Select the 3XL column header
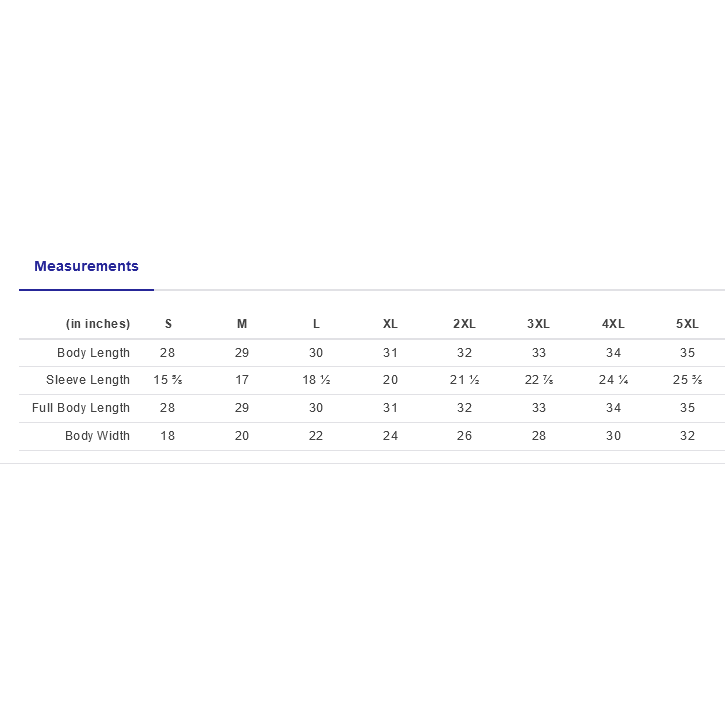The height and width of the screenshot is (725, 725). [539, 324]
